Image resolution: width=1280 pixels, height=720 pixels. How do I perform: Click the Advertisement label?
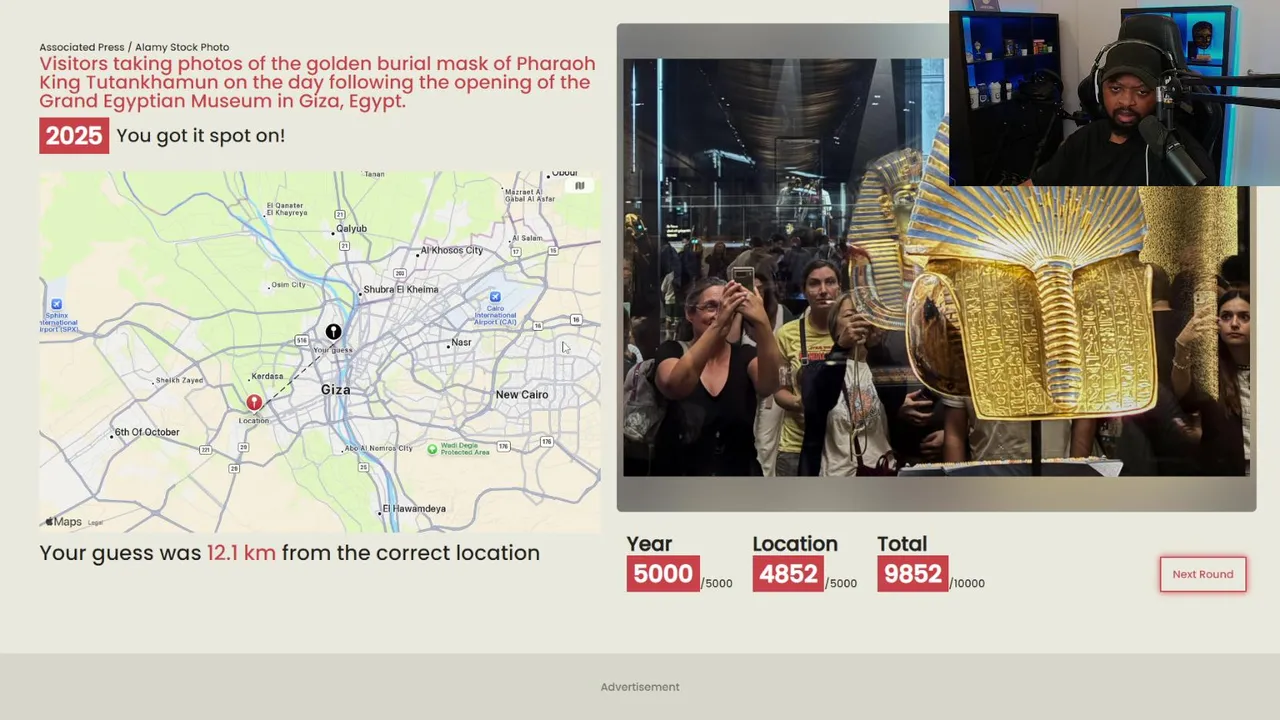[640, 687]
